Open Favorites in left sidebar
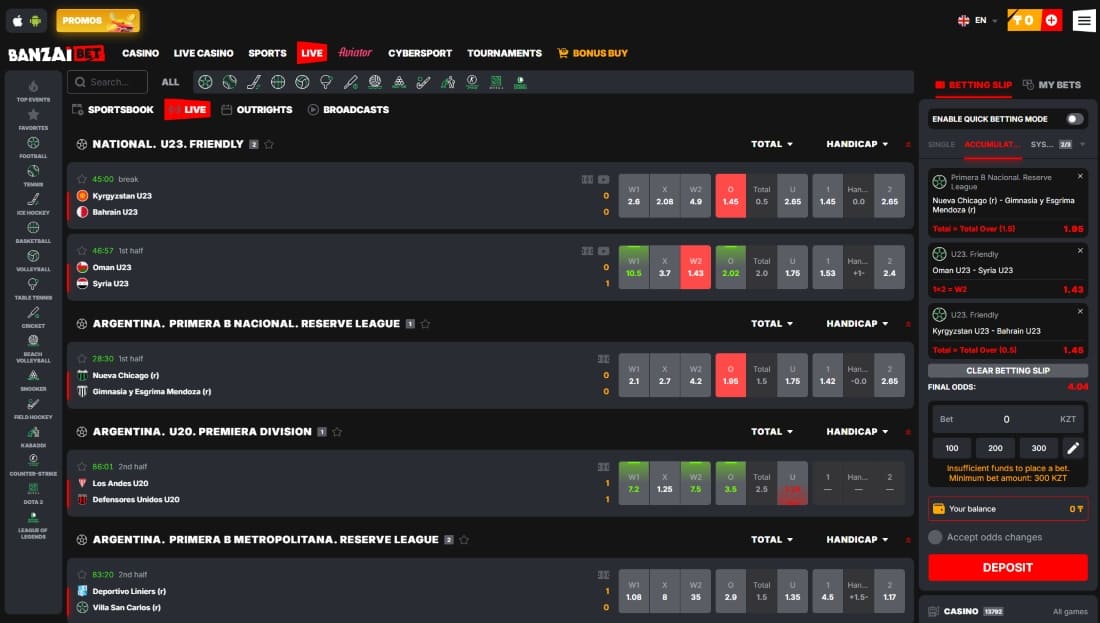 (33, 119)
